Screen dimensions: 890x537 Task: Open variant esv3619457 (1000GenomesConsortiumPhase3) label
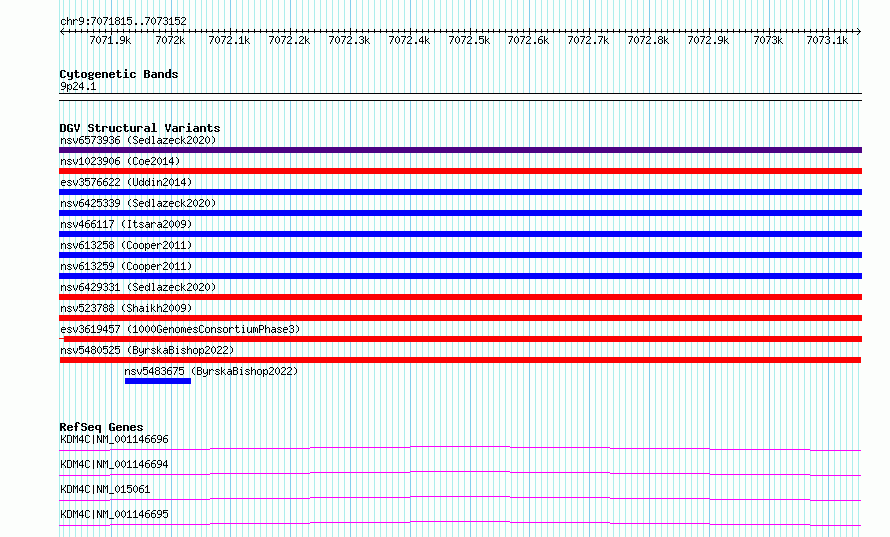coord(180,329)
